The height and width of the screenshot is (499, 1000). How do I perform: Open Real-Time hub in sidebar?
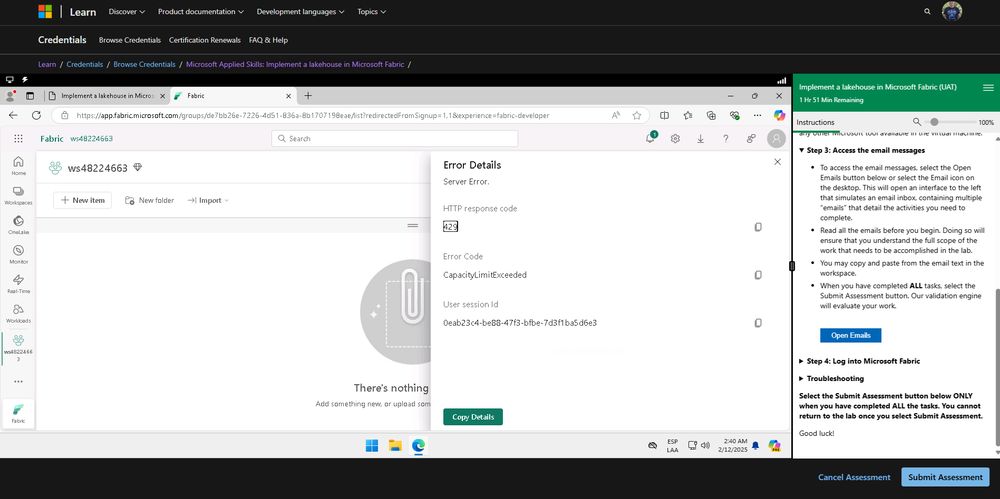pyautogui.click(x=18, y=284)
